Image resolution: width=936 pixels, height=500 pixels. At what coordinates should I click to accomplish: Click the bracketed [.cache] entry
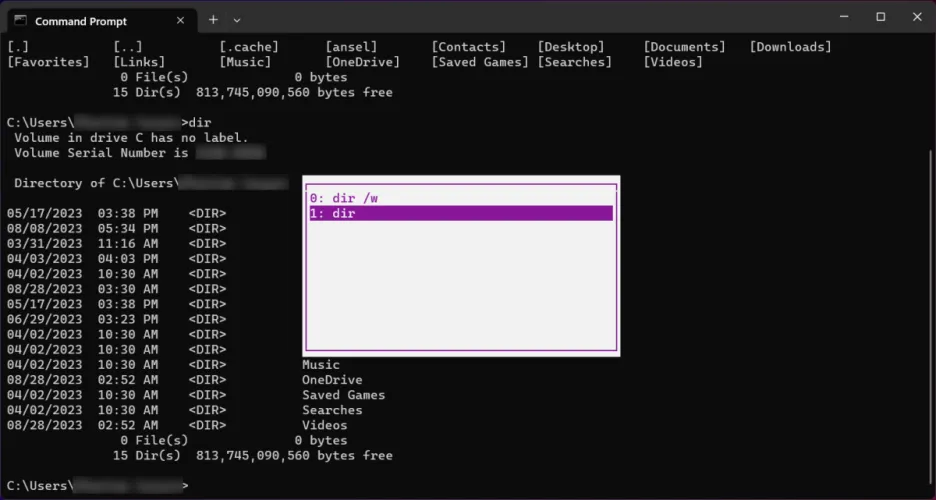point(249,47)
